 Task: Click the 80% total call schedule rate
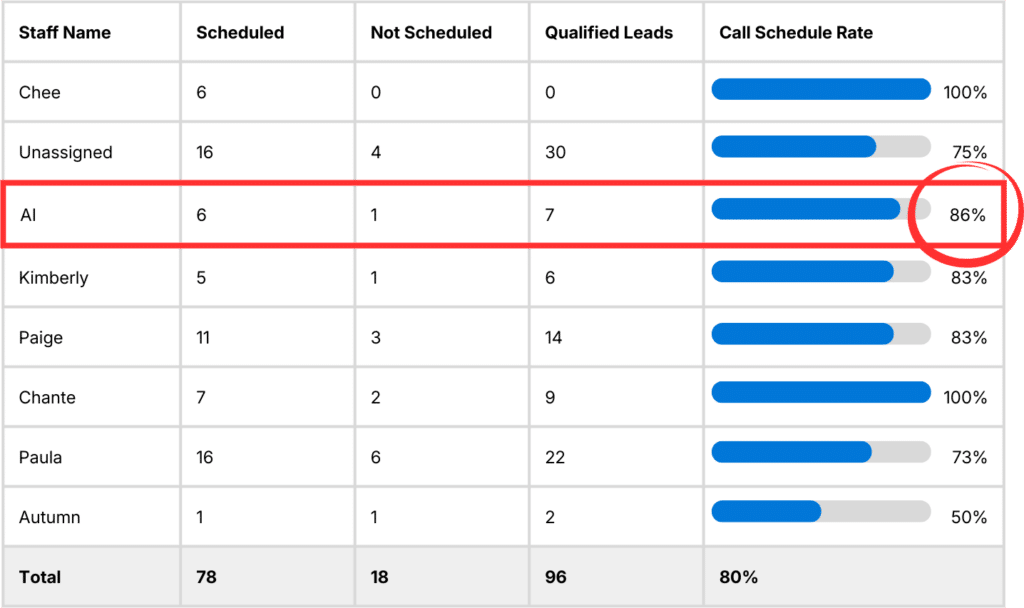click(738, 577)
